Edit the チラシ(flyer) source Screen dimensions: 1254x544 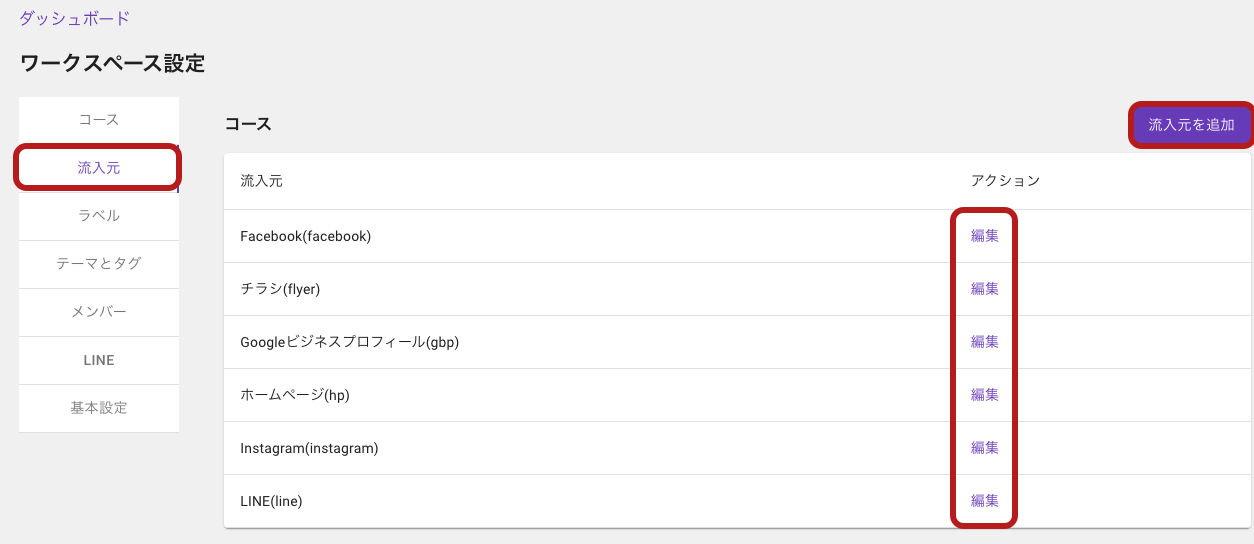click(985, 289)
